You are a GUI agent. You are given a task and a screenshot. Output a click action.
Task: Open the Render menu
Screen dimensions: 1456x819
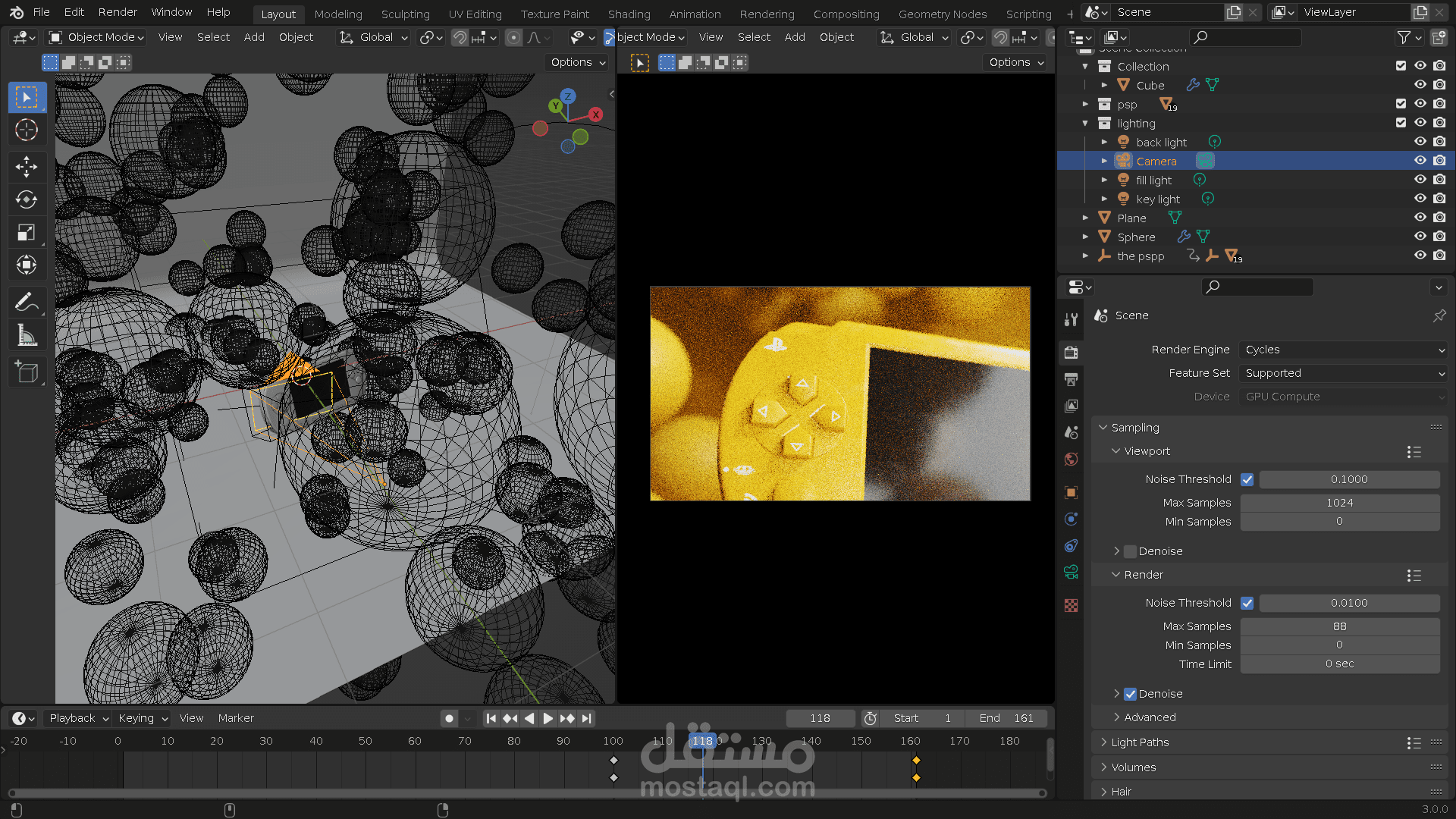tap(118, 12)
